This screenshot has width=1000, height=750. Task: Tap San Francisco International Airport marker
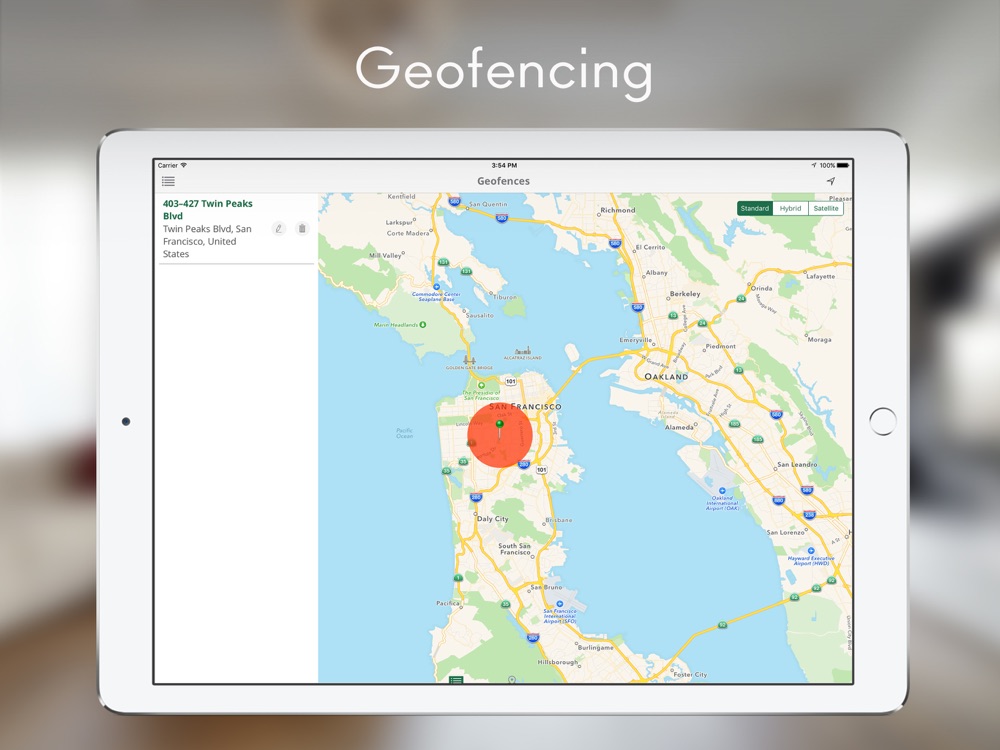click(x=559, y=603)
